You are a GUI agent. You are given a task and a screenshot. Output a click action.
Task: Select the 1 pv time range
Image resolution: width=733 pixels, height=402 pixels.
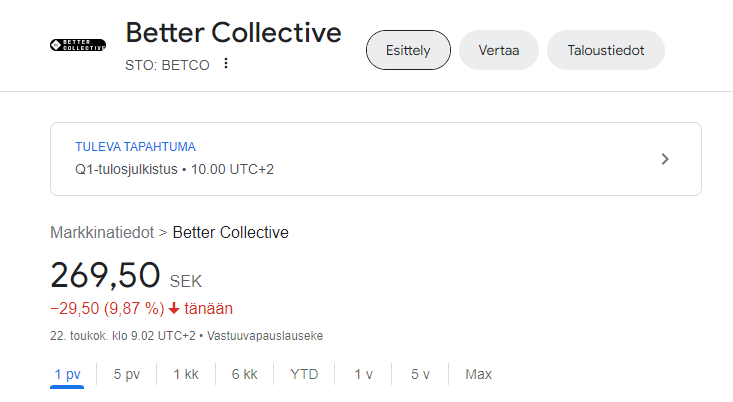pos(67,374)
